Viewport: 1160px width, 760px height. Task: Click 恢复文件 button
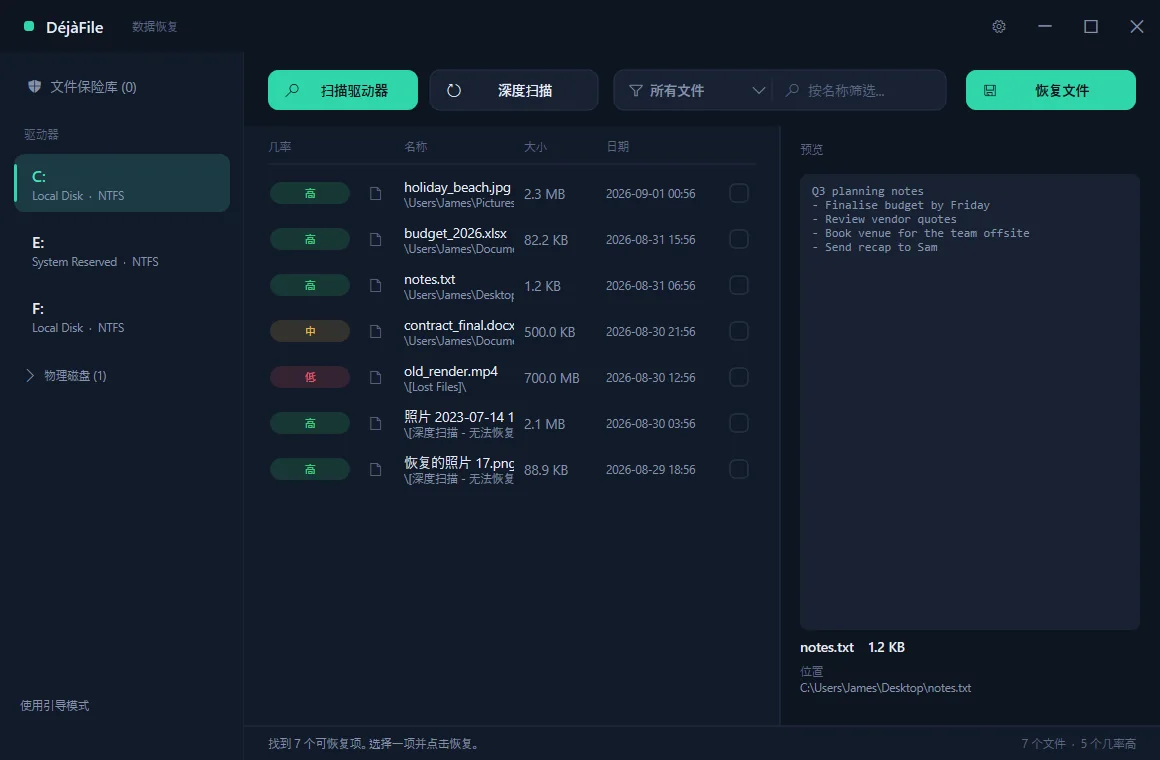[1051, 90]
